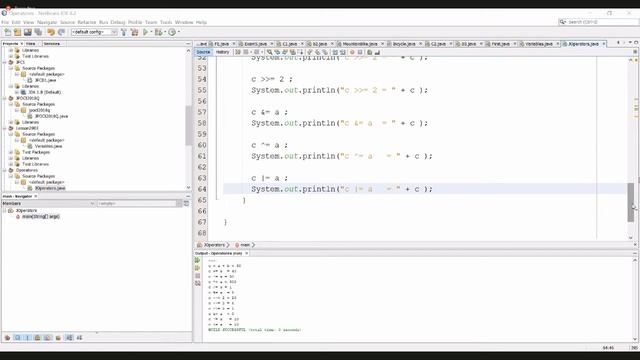Image resolution: width=640 pixels, height=360 pixels.
Task: Close the Navigator panel tab
Action: [36, 196]
